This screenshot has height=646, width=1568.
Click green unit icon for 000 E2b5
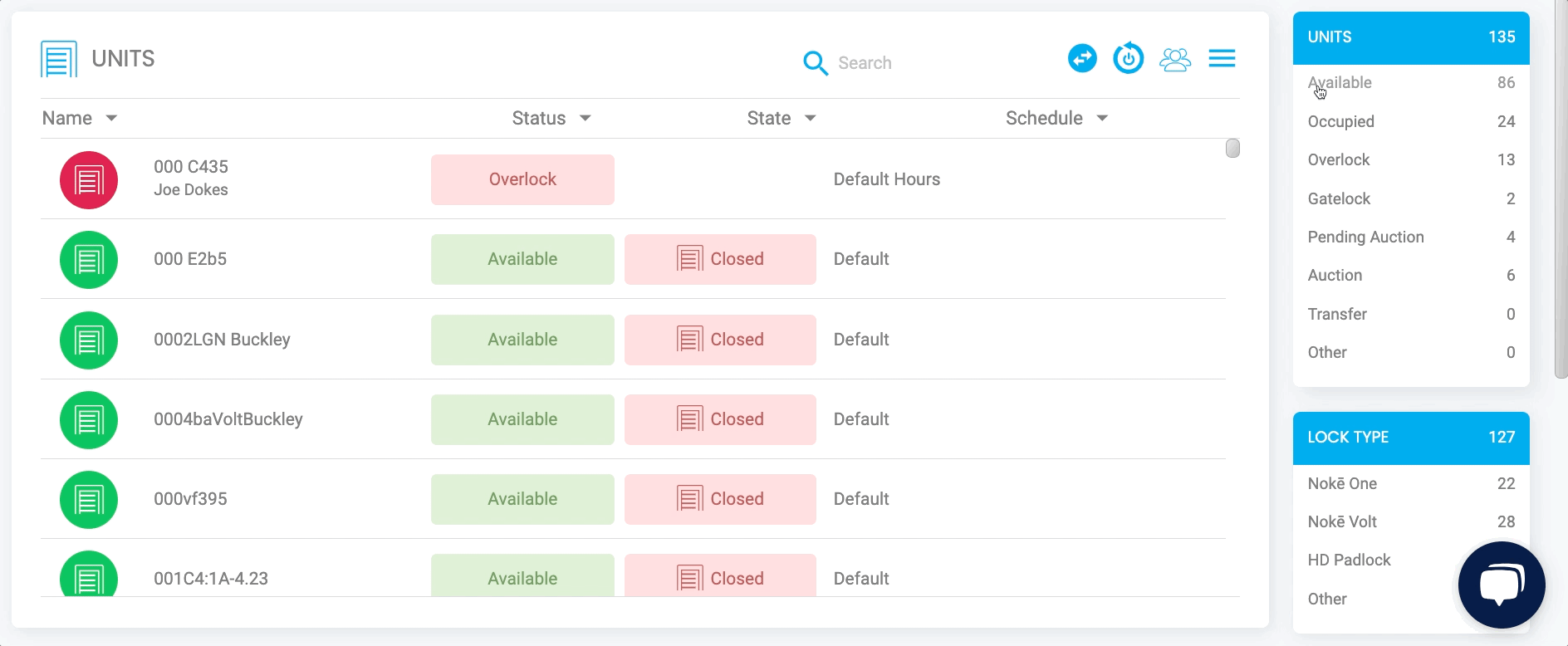pos(89,260)
